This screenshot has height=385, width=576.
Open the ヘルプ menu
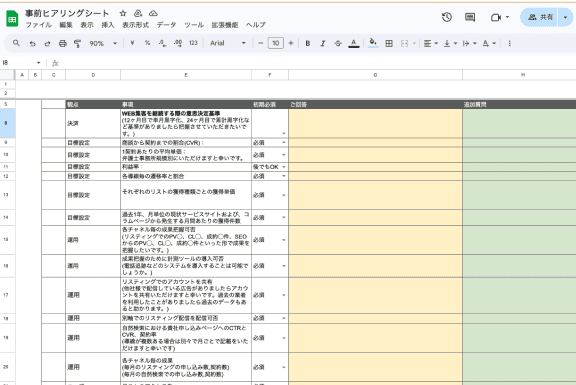click(x=255, y=25)
